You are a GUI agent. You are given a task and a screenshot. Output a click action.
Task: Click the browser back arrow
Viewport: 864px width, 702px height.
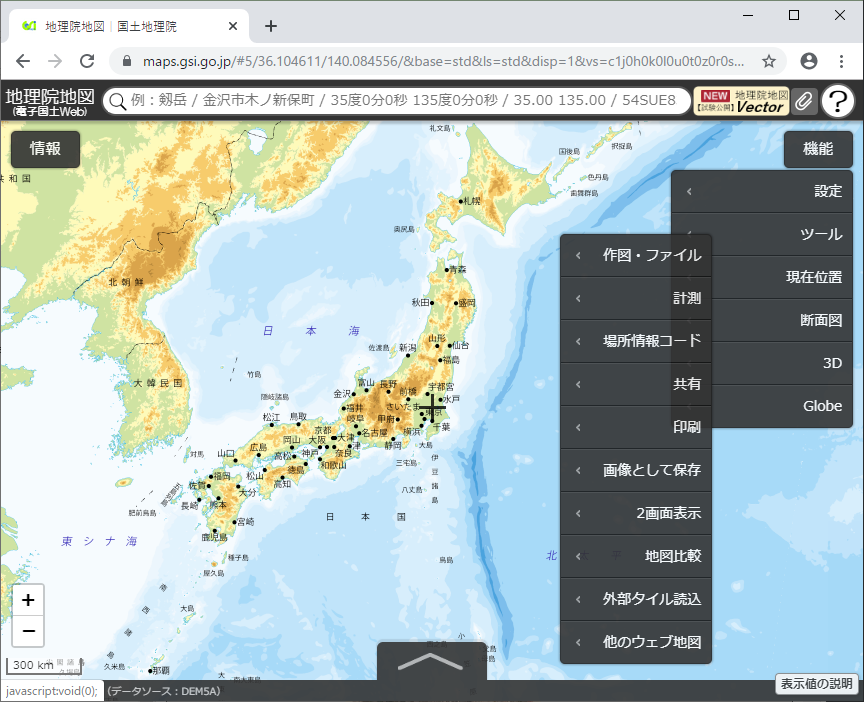[x=23, y=61]
